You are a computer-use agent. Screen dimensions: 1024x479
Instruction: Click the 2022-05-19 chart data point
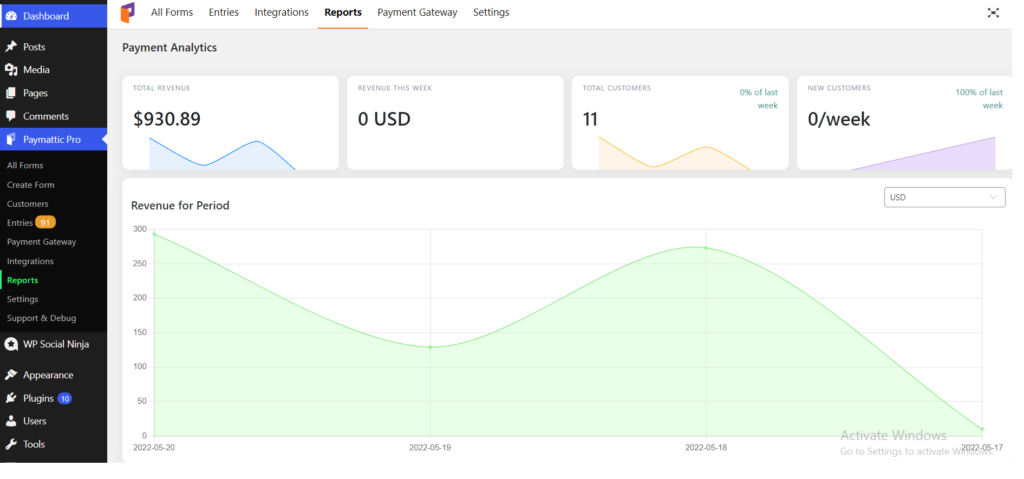pos(430,347)
